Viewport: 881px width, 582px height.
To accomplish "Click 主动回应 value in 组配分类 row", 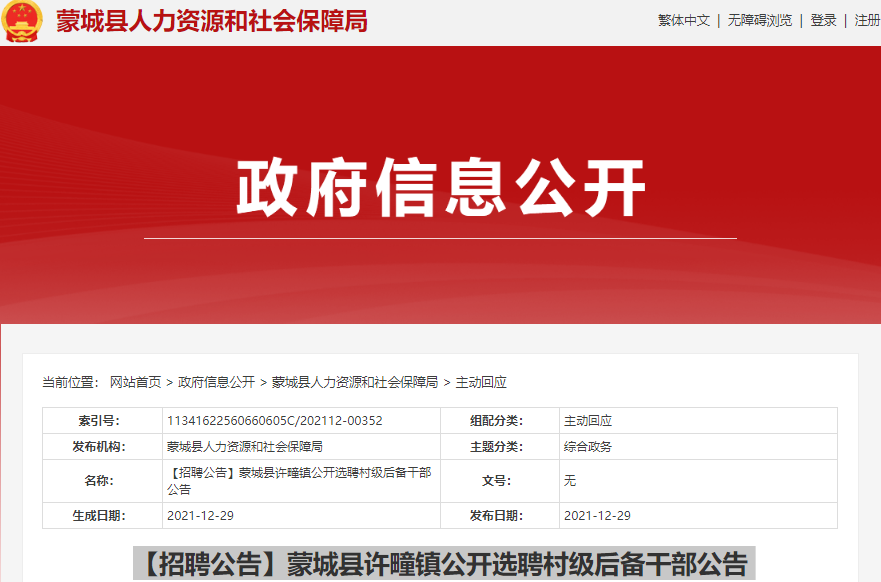I will 588,421.
